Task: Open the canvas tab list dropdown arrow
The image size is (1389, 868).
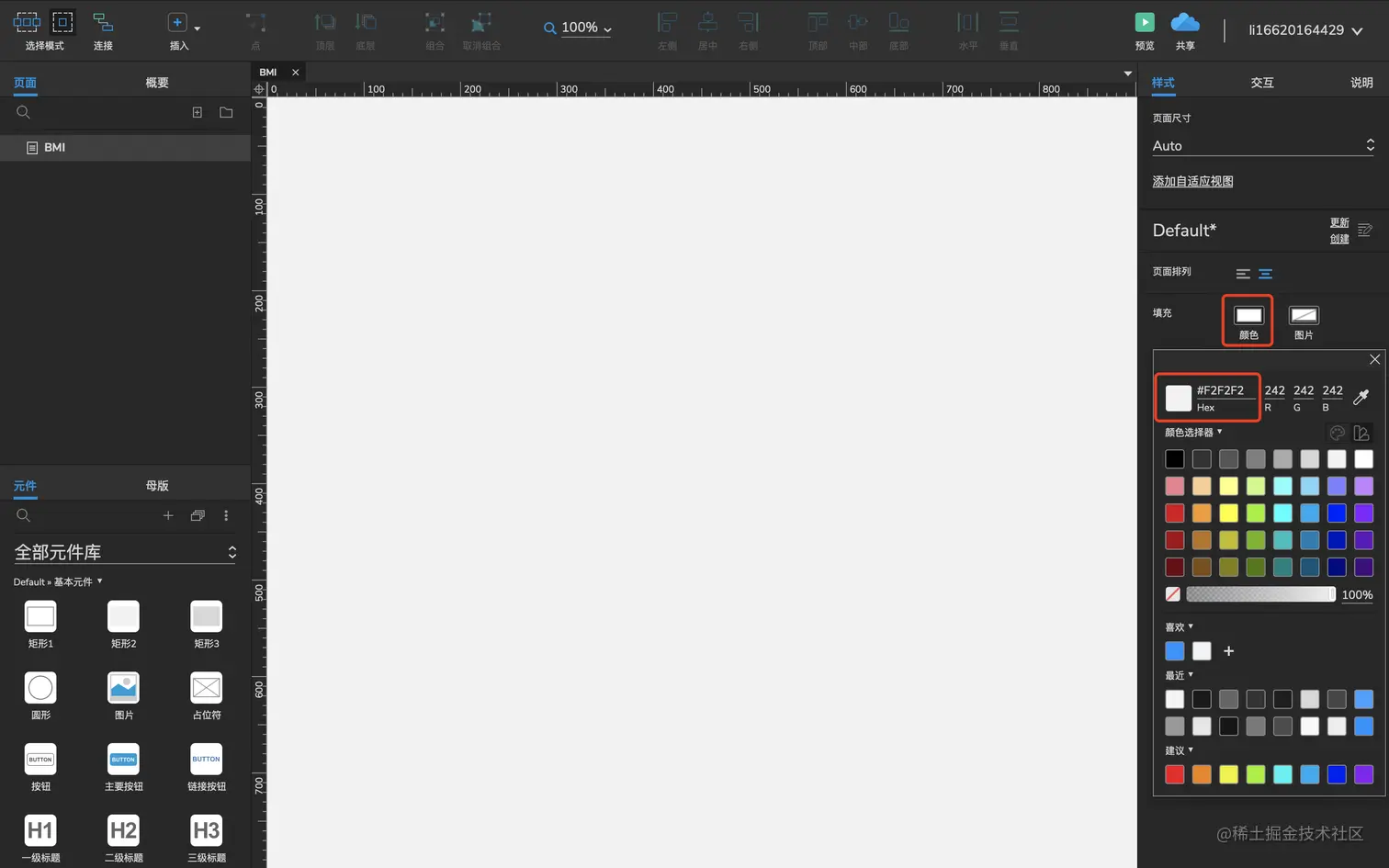Action: pyautogui.click(x=1128, y=73)
